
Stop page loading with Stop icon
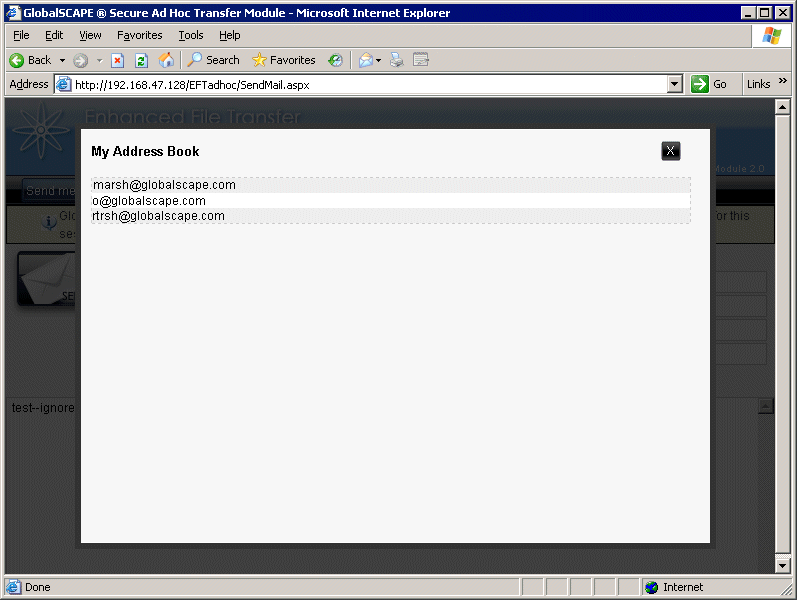point(117,61)
